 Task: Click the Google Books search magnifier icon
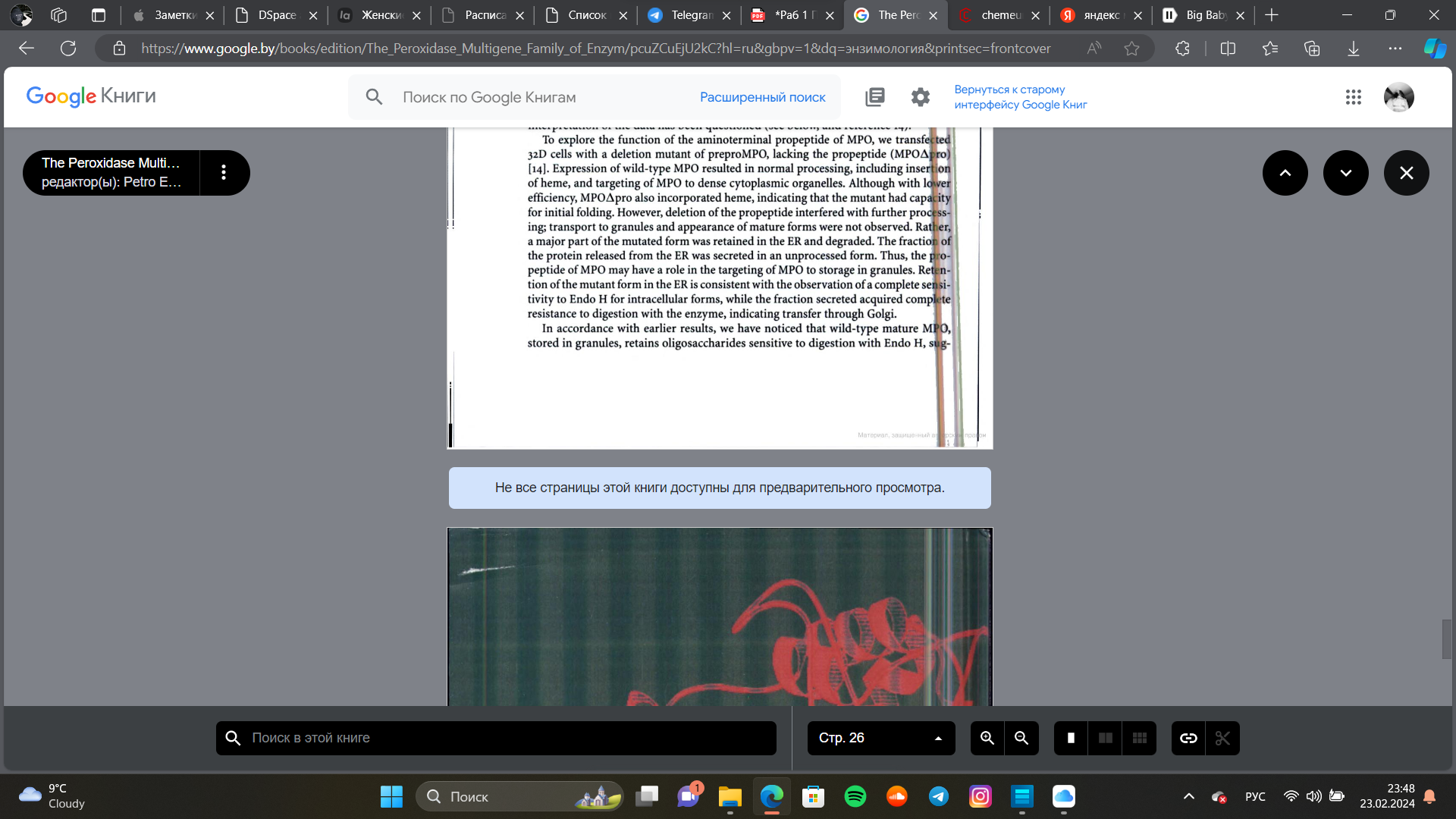pyautogui.click(x=374, y=97)
